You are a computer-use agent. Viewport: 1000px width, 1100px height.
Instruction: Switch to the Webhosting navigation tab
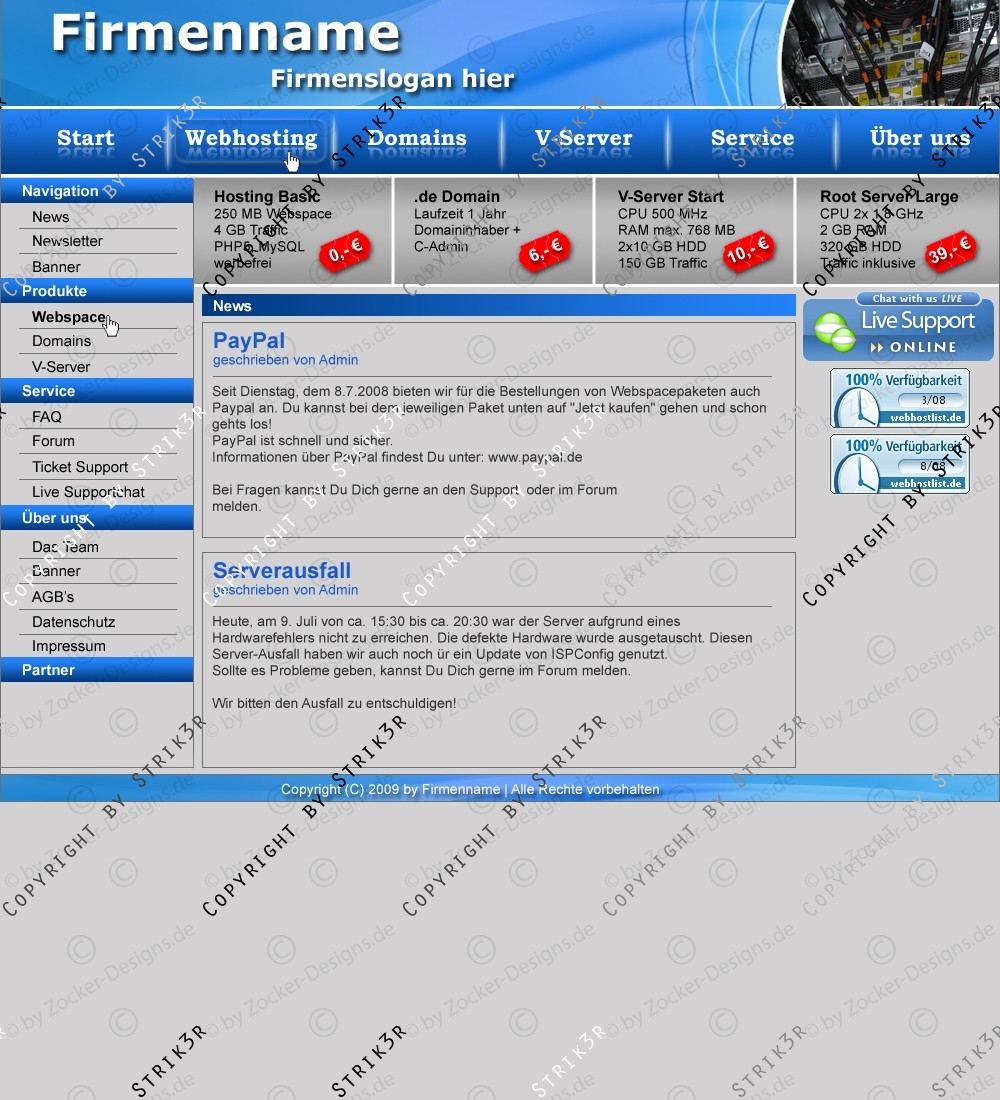pyautogui.click(x=251, y=139)
